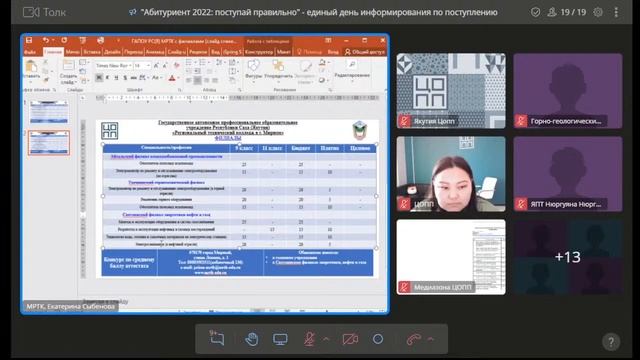Image resolution: width=640 pixels, height=360 pixels.
Task: Open meeting settings gear icon
Action: (598, 12)
